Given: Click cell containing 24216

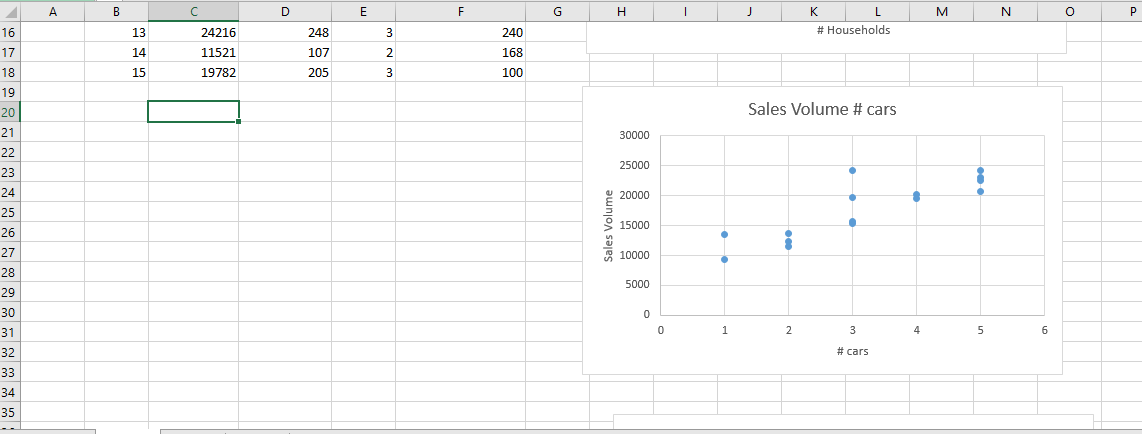Looking at the screenshot, I should 193,33.
